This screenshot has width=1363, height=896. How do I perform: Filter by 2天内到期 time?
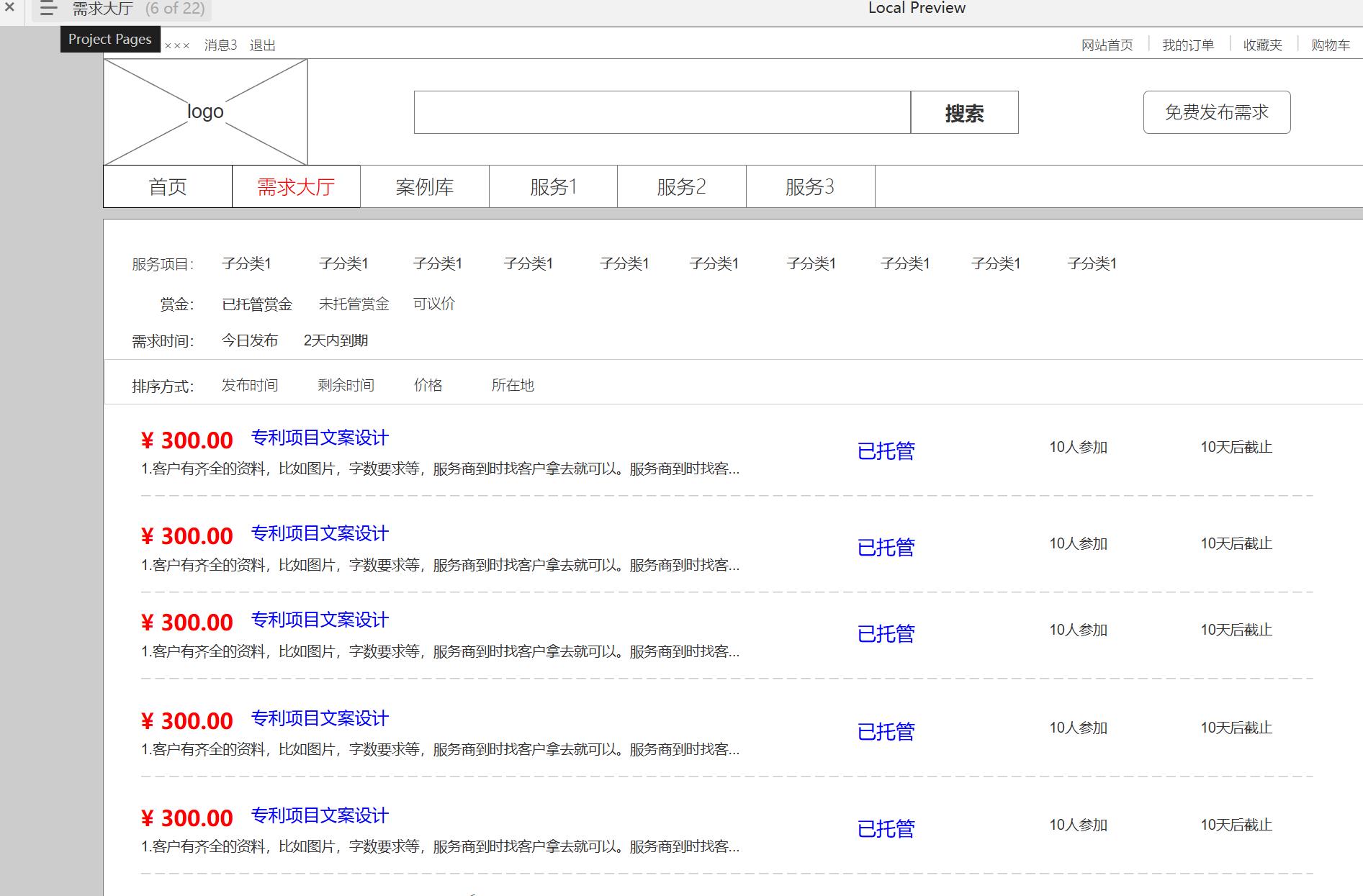336,340
